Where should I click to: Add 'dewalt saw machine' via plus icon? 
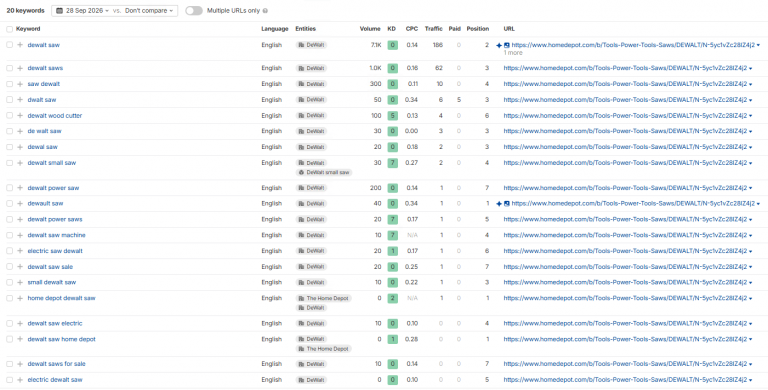[x=20, y=235]
